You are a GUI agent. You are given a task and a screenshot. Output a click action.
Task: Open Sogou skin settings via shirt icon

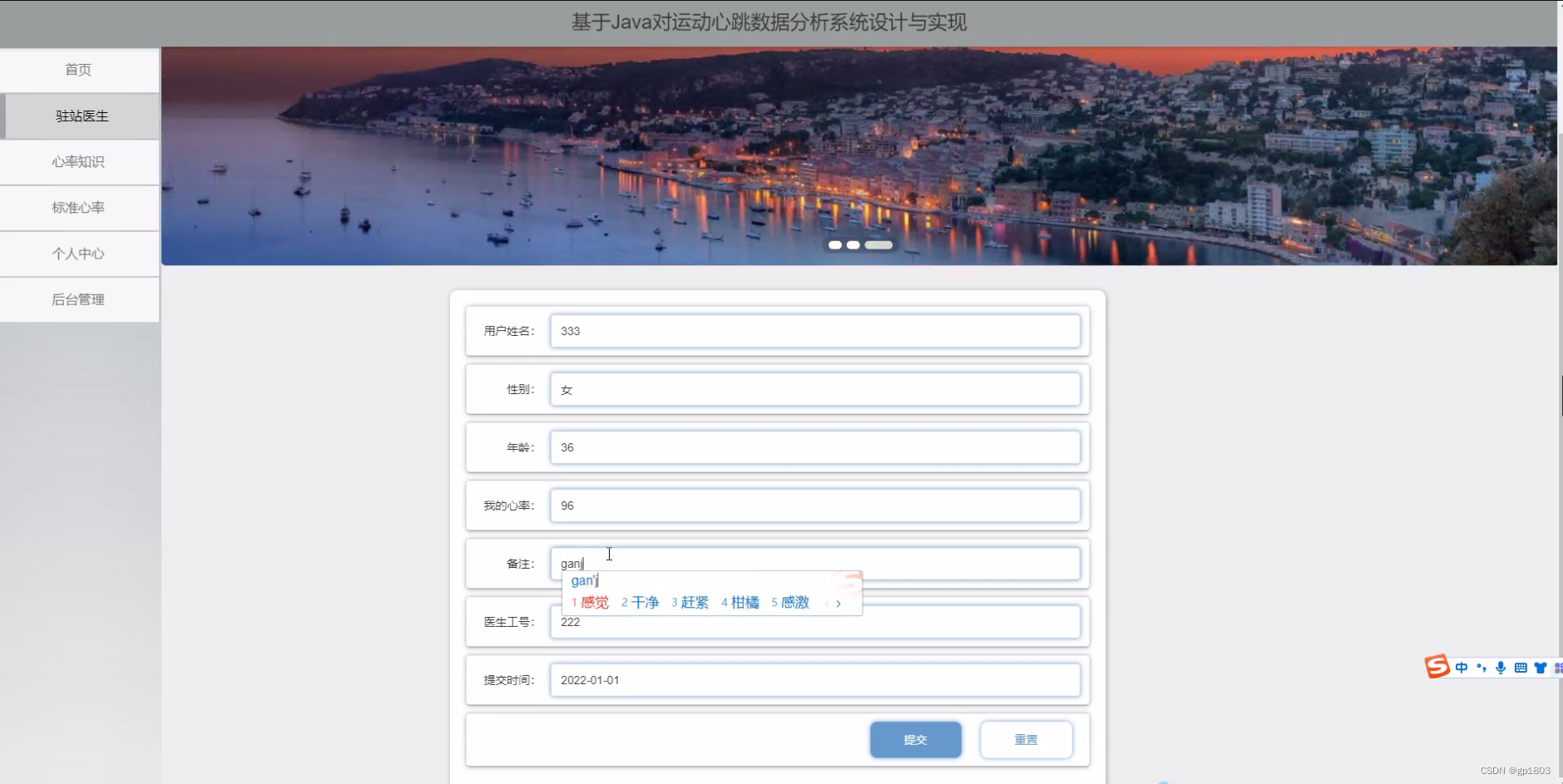pyautogui.click(x=1541, y=668)
